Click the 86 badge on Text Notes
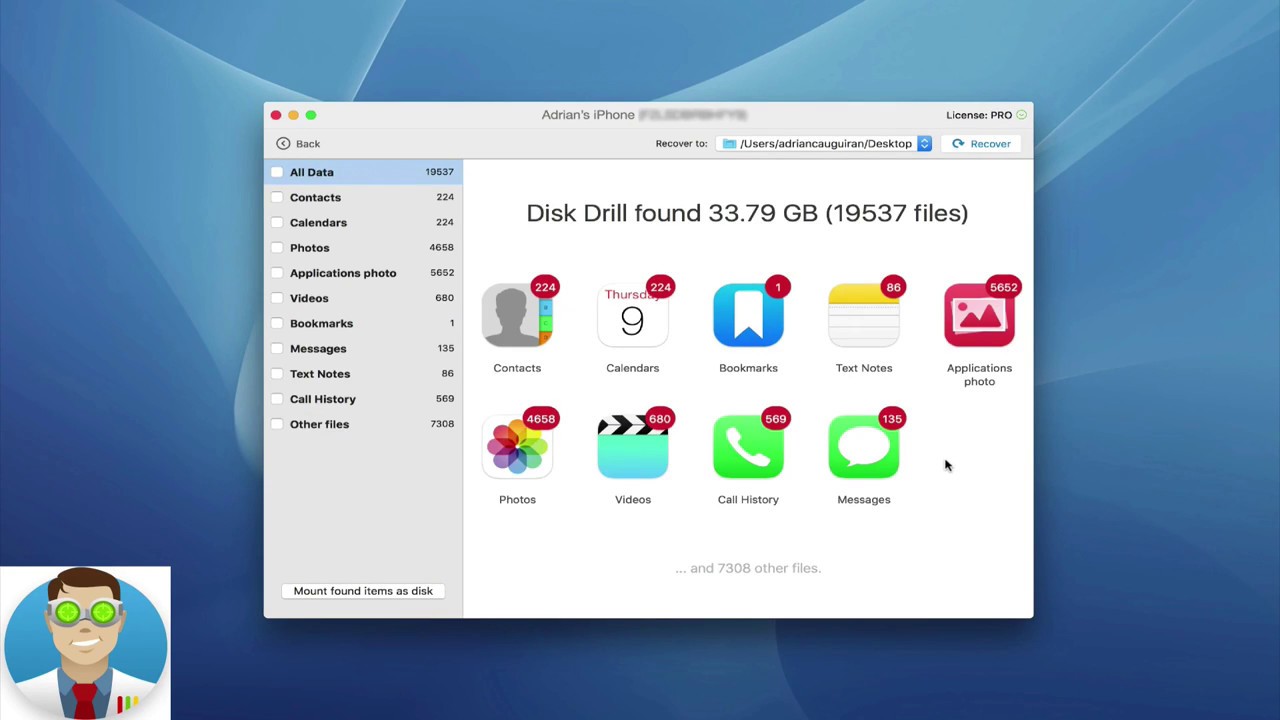1280x720 pixels. pos(893,288)
